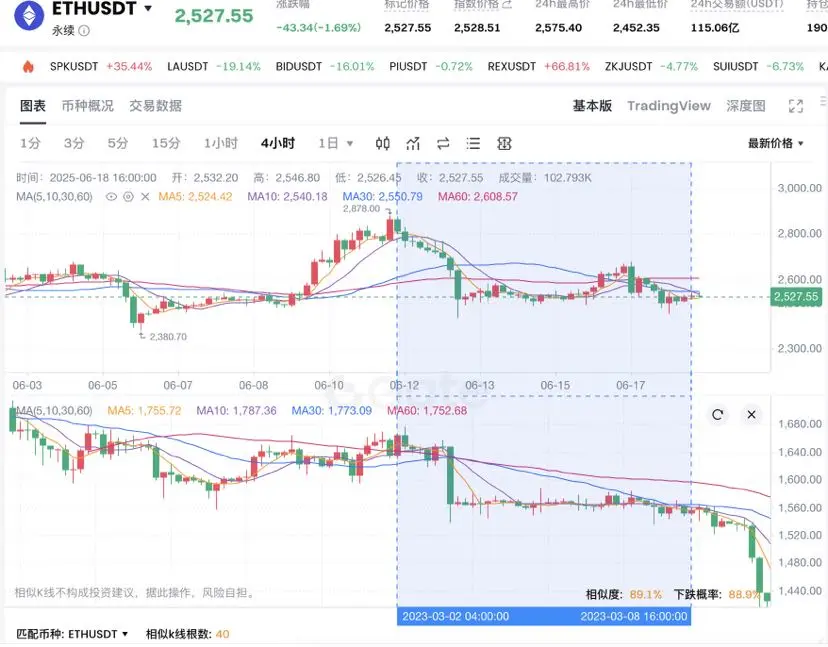The image size is (828, 647).
Task: Click the Ethereum coin logo
Action: 29,15
